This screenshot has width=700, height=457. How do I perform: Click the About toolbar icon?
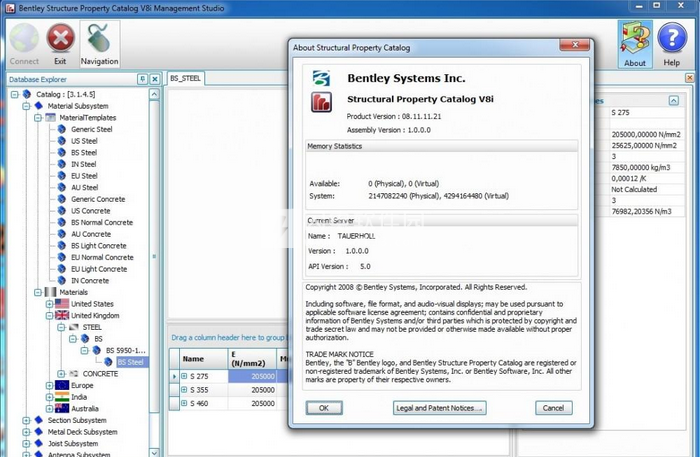[635, 44]
